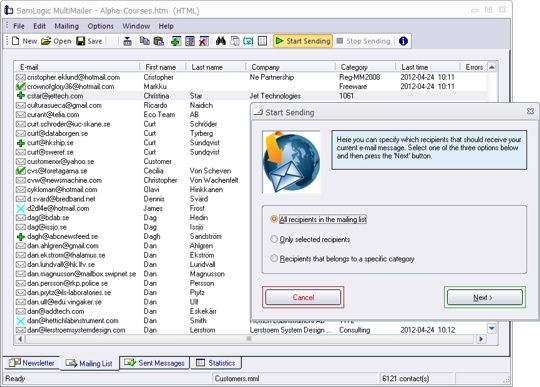Click the green plus add contact icon
Screen dimensions: 540x387
point(176,41)
